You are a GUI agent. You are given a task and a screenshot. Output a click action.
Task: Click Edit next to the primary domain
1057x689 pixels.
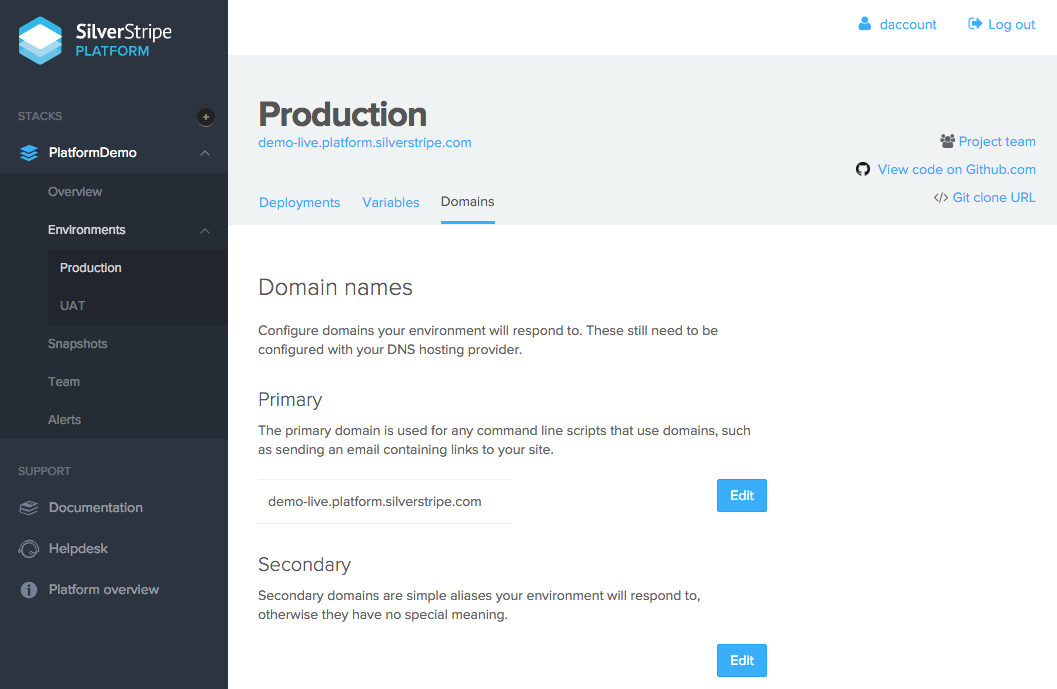click(741, 495)
